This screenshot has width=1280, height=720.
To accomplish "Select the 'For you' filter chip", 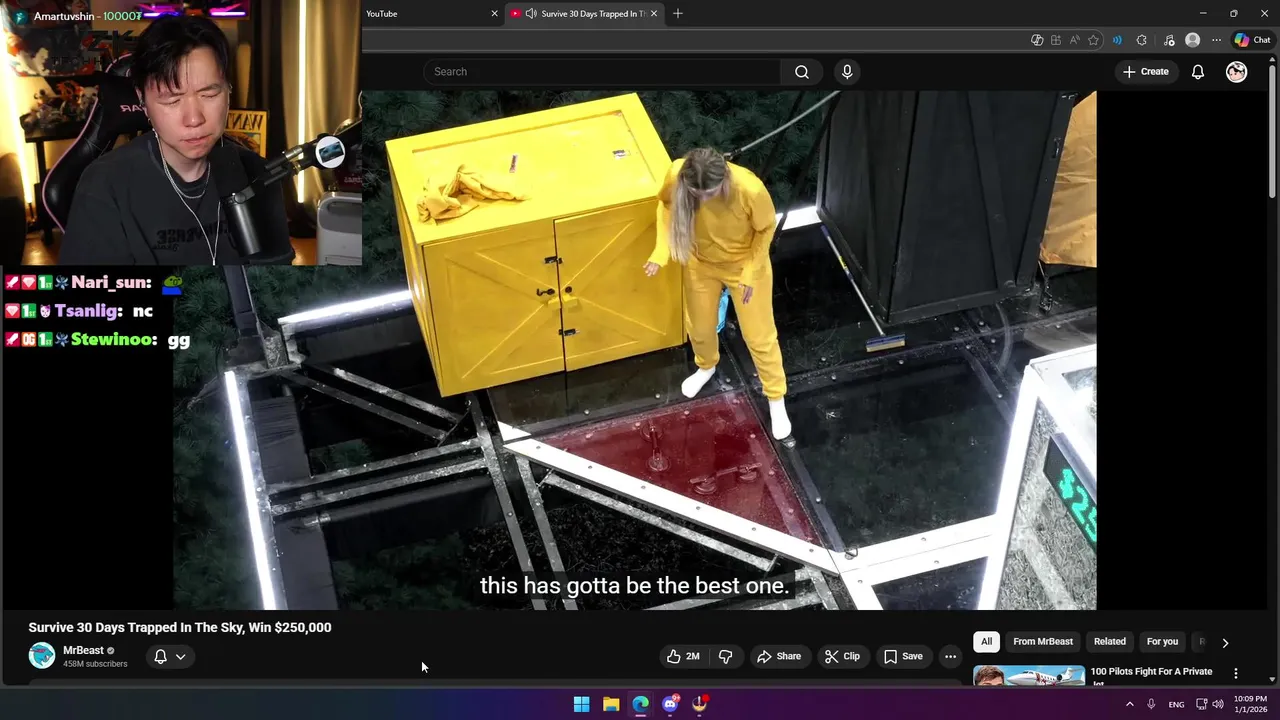I will coord(1162,642).
